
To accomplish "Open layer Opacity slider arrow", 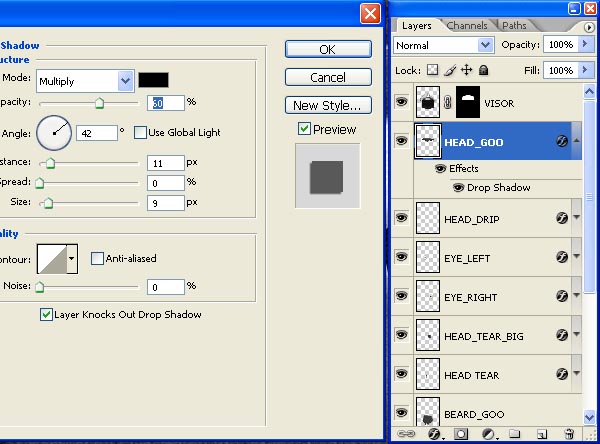I will 585,44.
